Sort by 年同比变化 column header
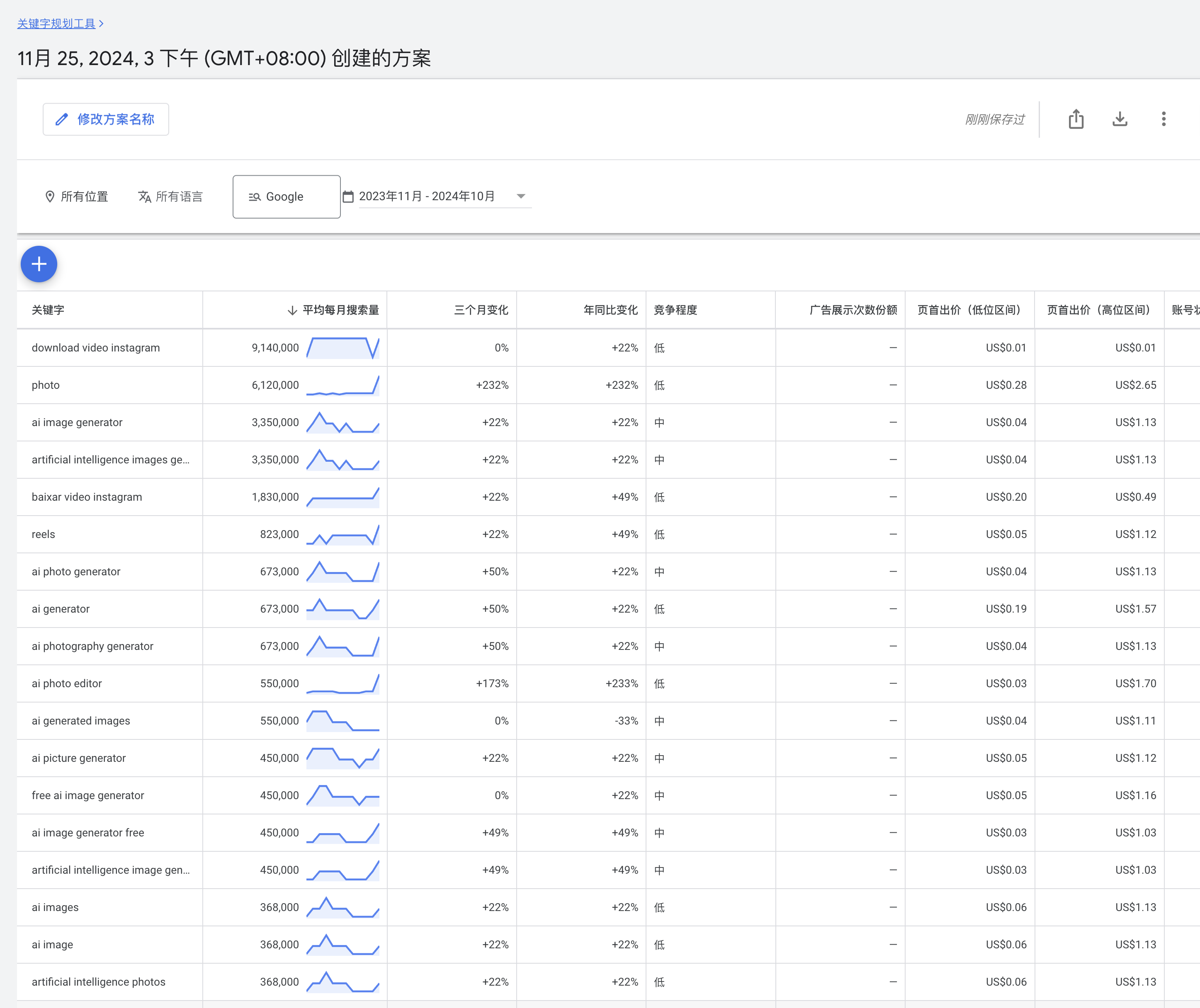This screenshot has width=1200, height=1008. tap(611, 310)
